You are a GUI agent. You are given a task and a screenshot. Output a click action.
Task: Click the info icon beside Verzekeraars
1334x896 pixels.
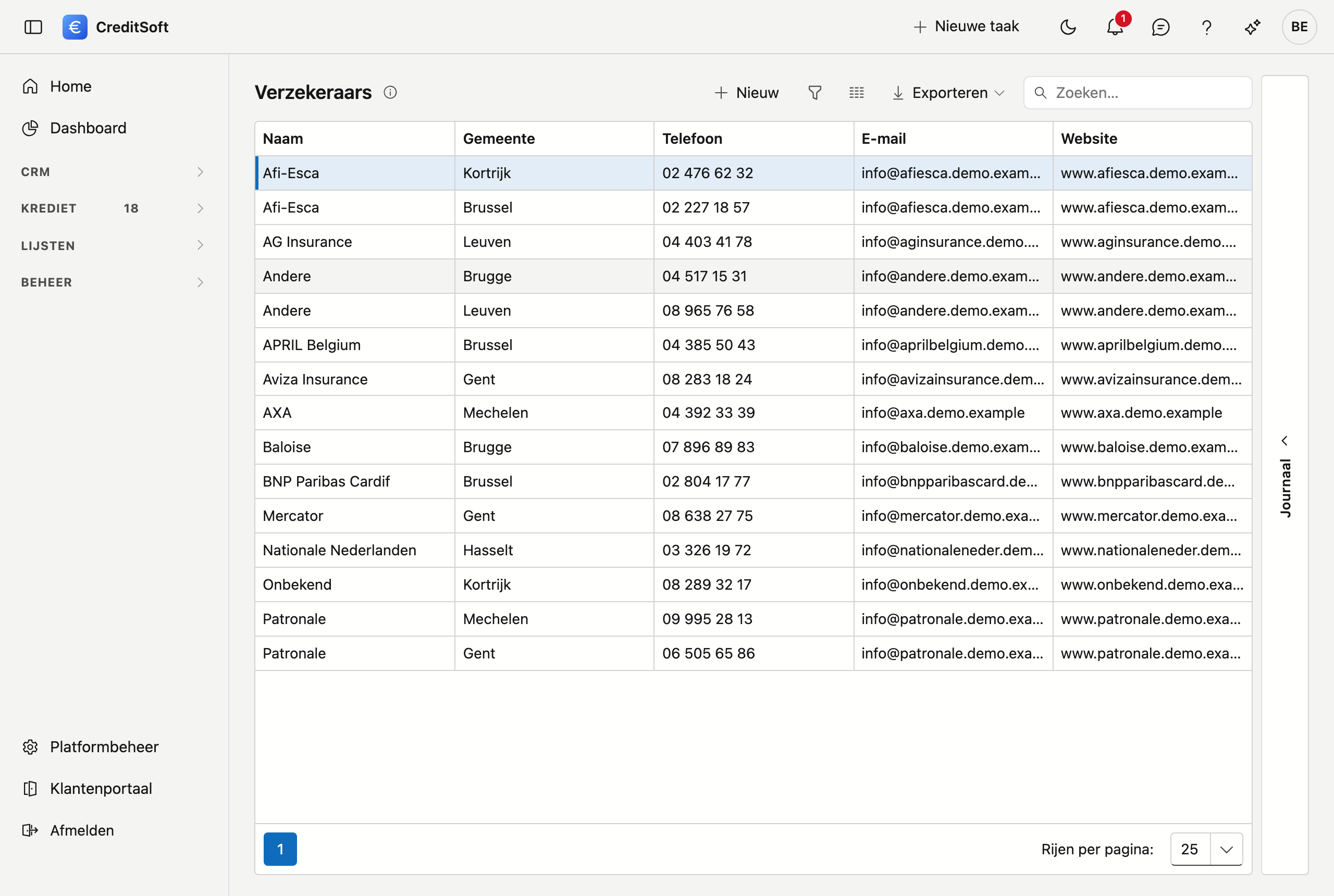(390, 93)
